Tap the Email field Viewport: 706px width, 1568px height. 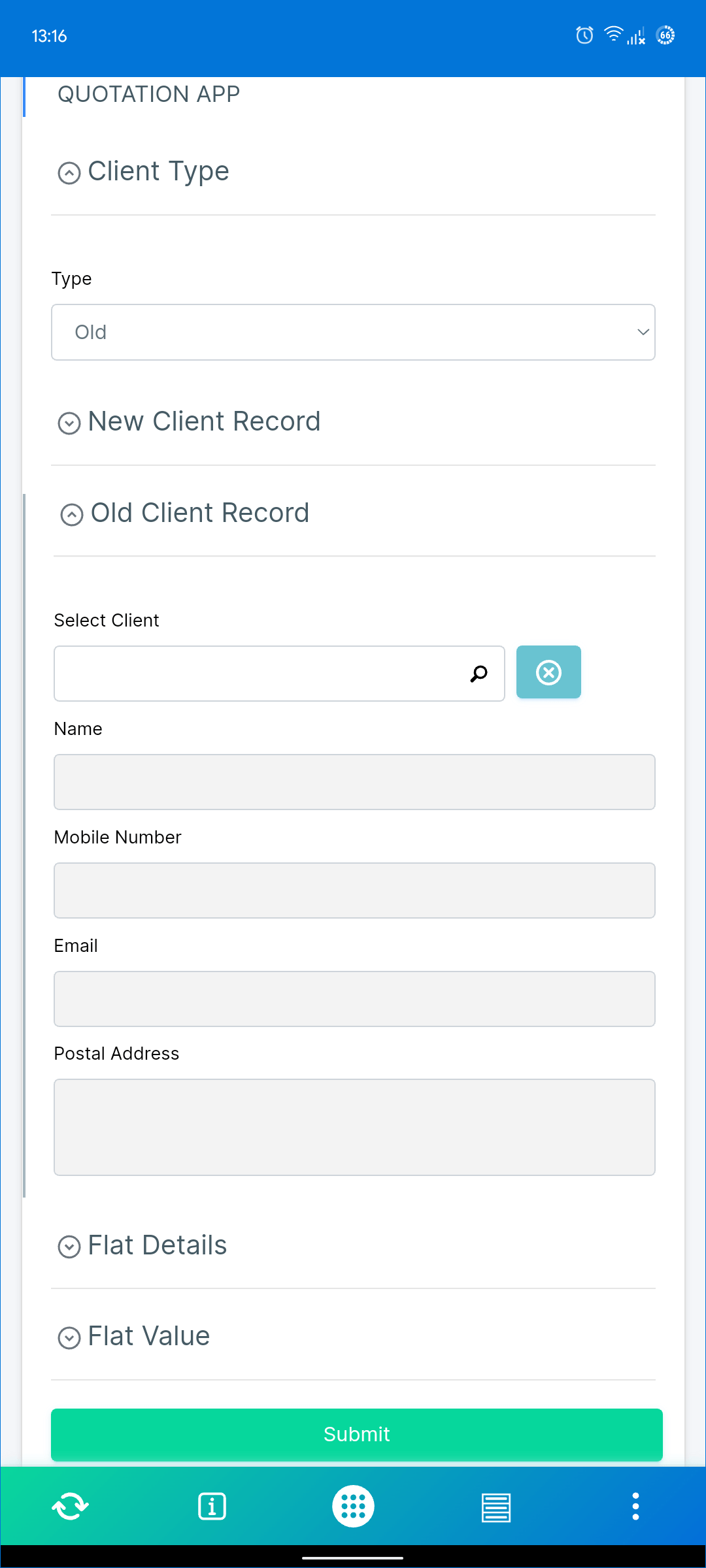coord(354,999)
